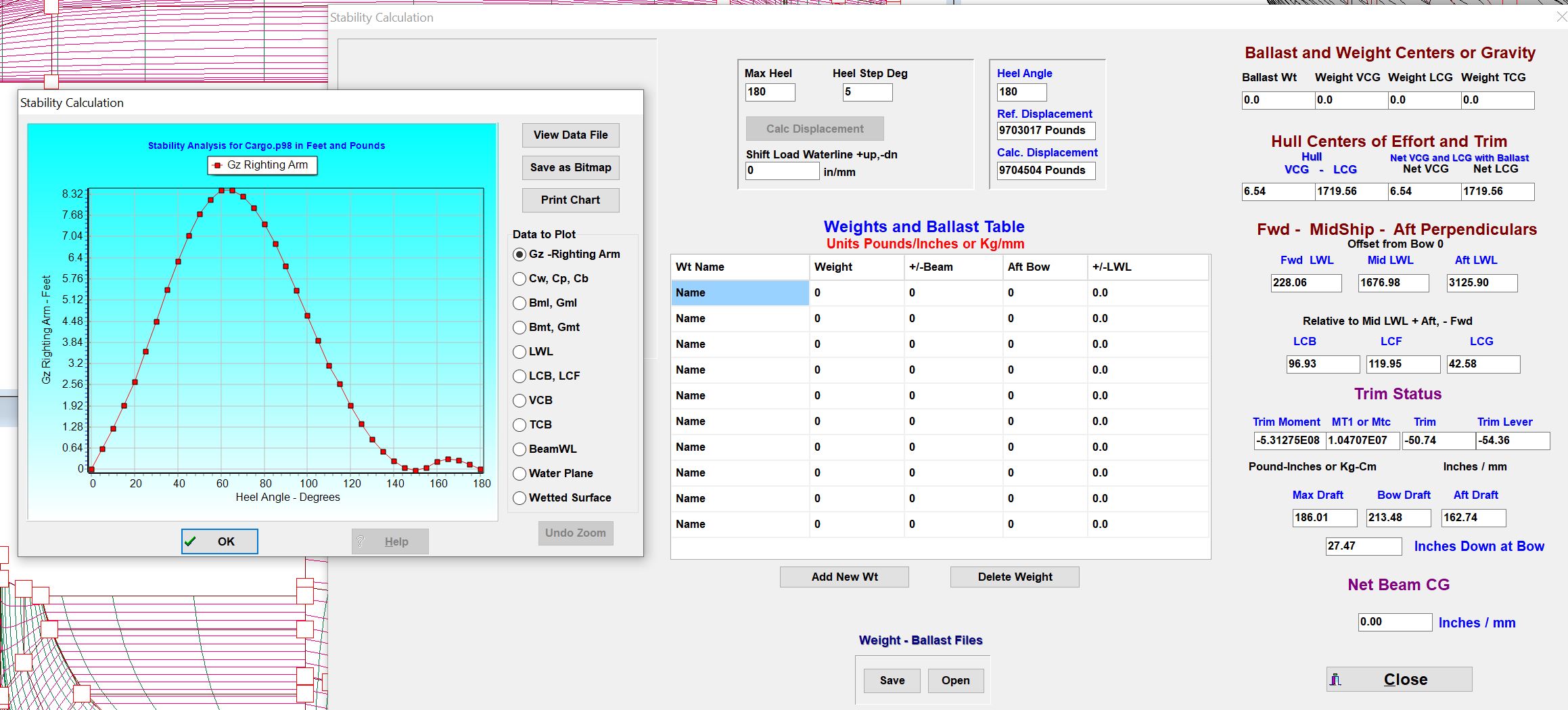The height and width of the screenshot is (710, 1568).
Task: Click the Aft Bow column header
Action: [x=1045, y=267]
